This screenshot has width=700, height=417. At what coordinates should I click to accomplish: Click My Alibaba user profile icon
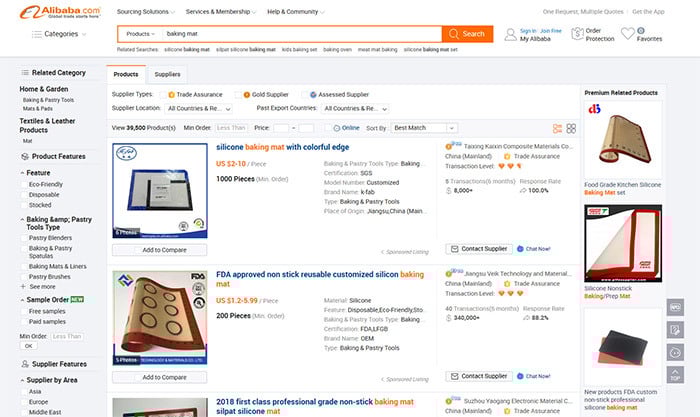510,34
